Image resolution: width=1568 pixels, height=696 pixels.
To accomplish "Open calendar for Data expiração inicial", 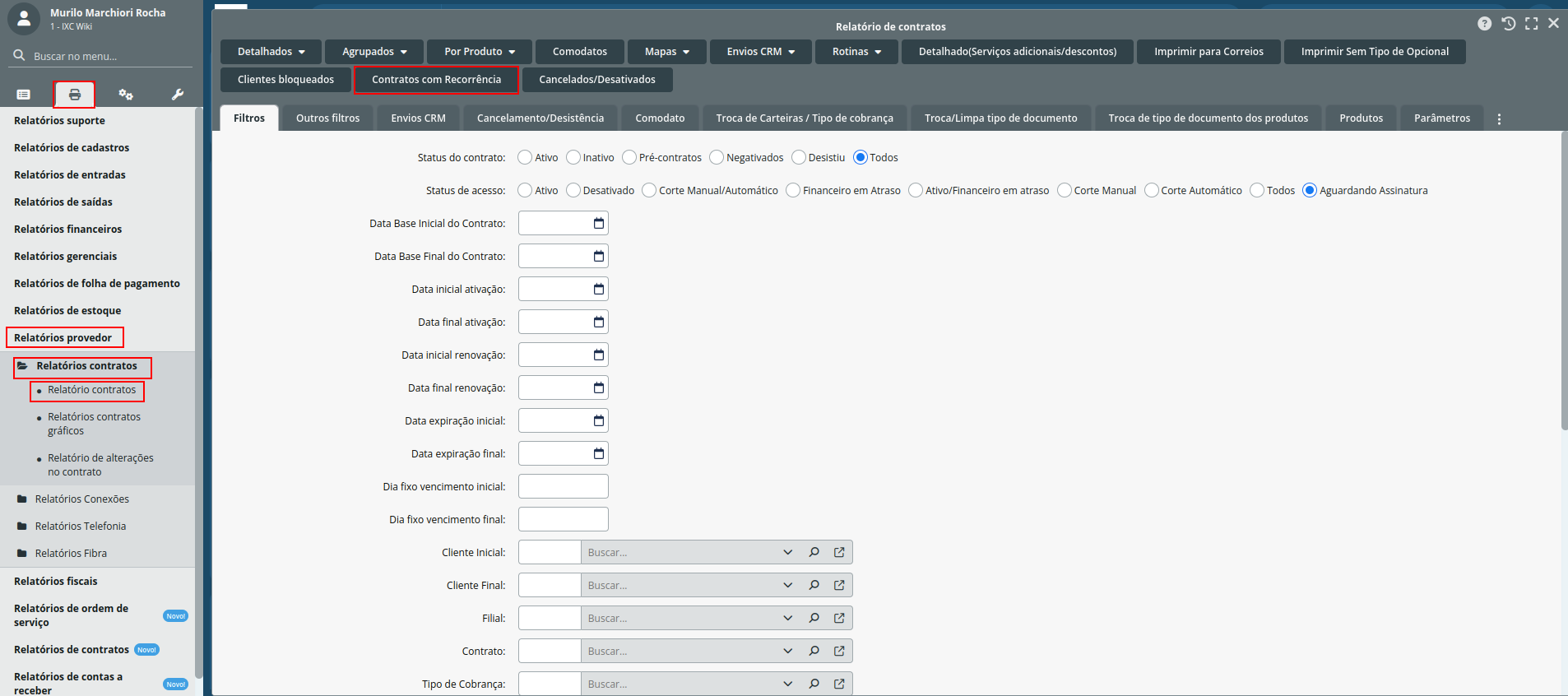I will tap(599, 420).
